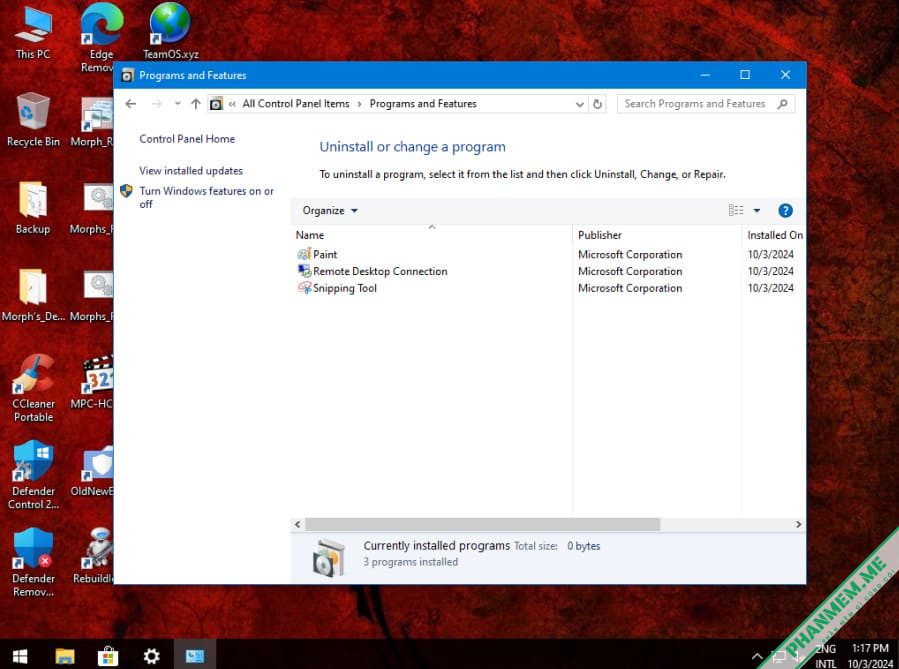Show hidden system tray icons chevron
The image size is (899, 669).
[x=757, y=656]
